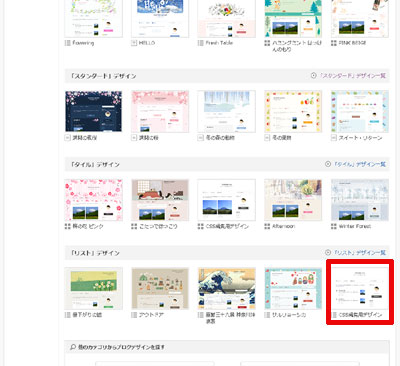Viewport: 400px width, 366px height.
Task: Click the circle arrow icon beside スタンダード design list link
Action: [313, 76]
